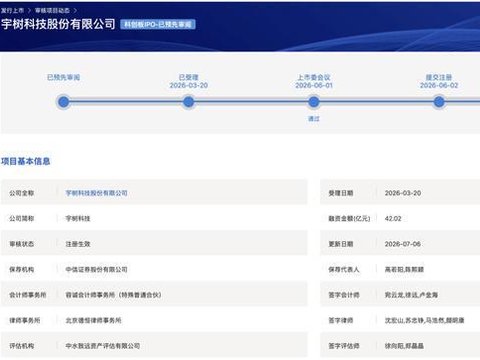Click the 评估机构 field label
This screenshot has width=480, height=360.
coord(22,346)
